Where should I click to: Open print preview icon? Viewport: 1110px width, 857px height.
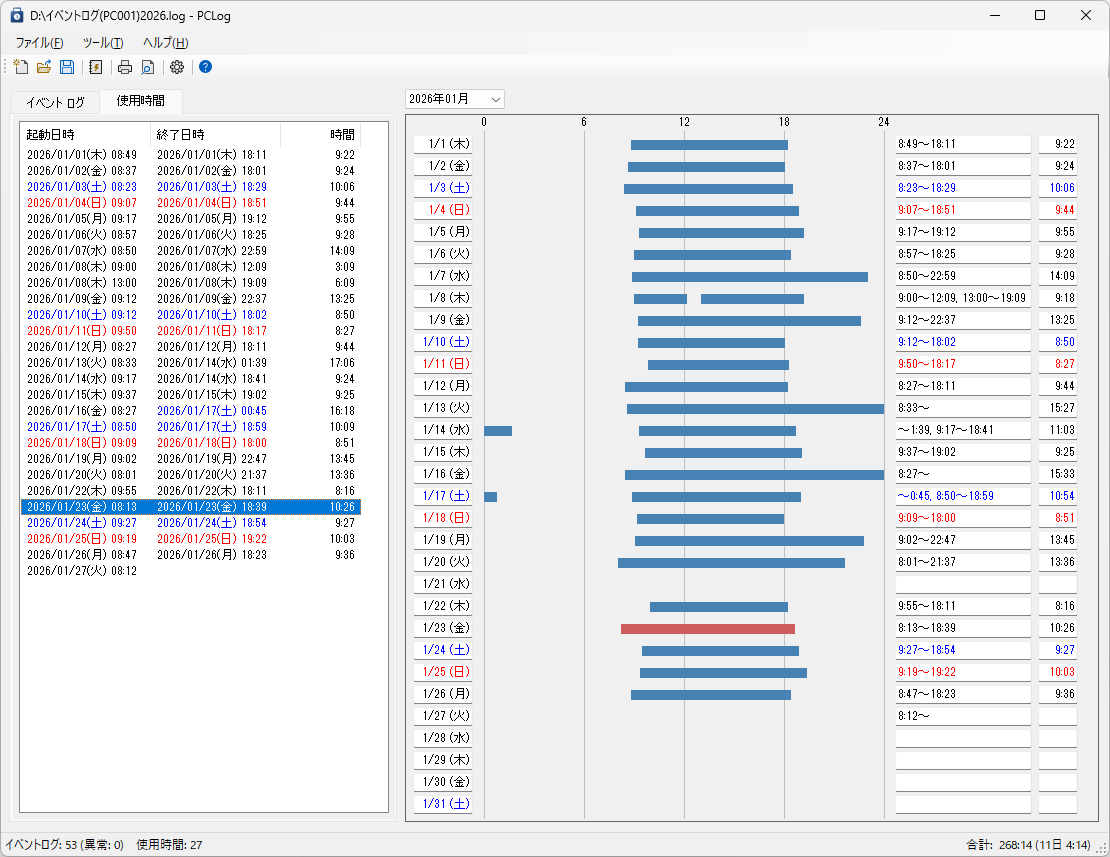point(147,67)
